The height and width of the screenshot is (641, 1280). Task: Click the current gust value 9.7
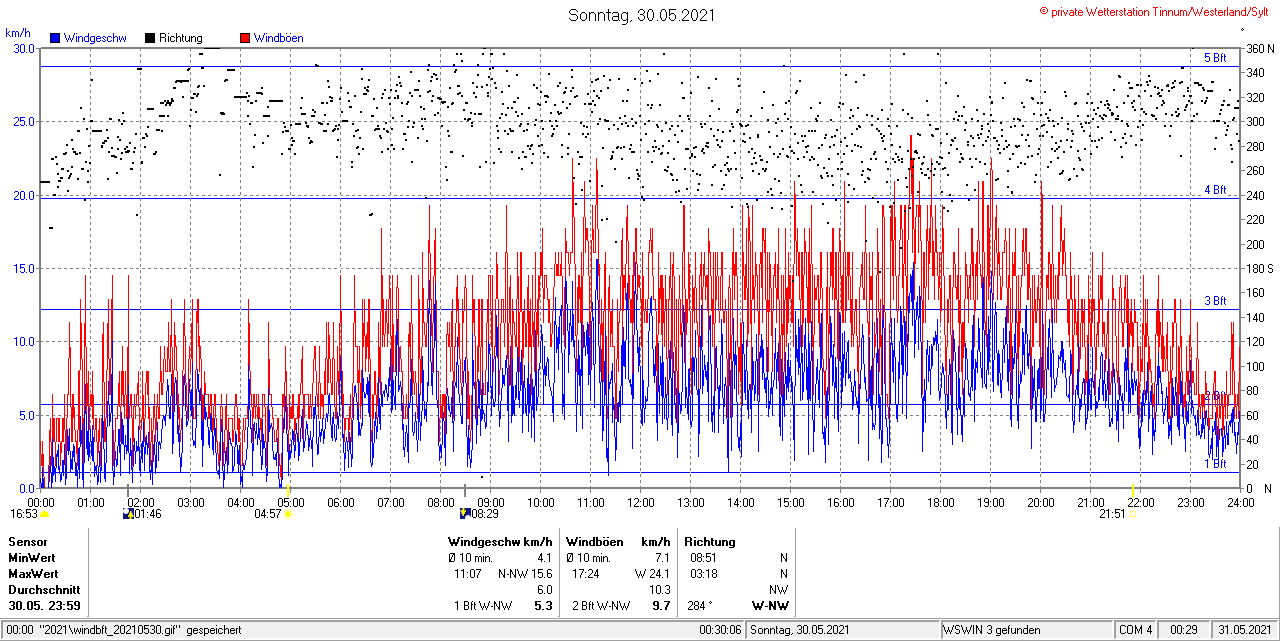[661, 606]
